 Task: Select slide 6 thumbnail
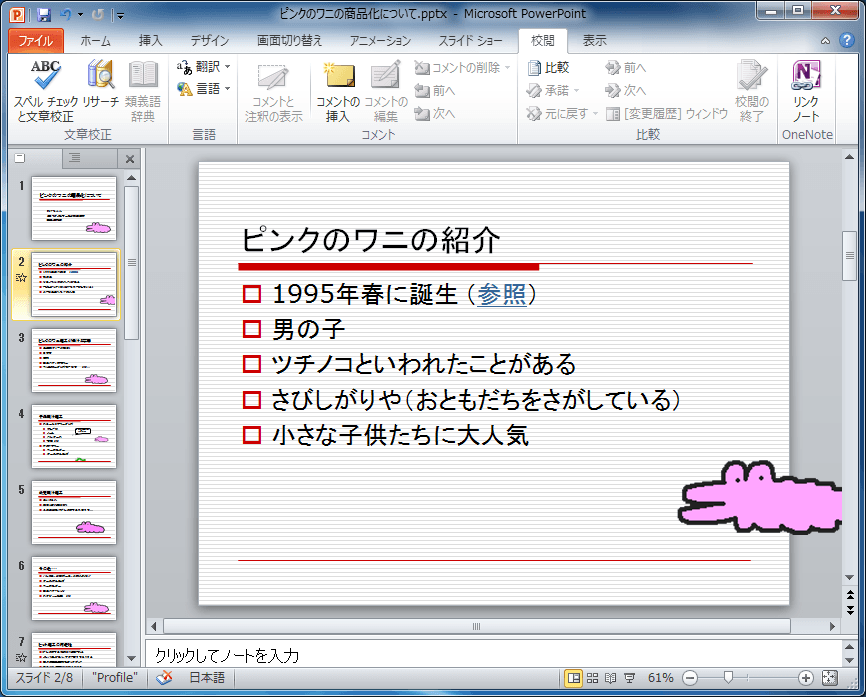(74, 589)
